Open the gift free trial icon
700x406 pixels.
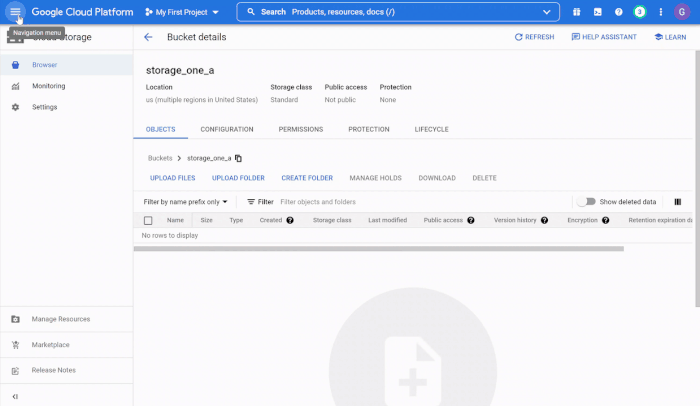click(576, 12)
